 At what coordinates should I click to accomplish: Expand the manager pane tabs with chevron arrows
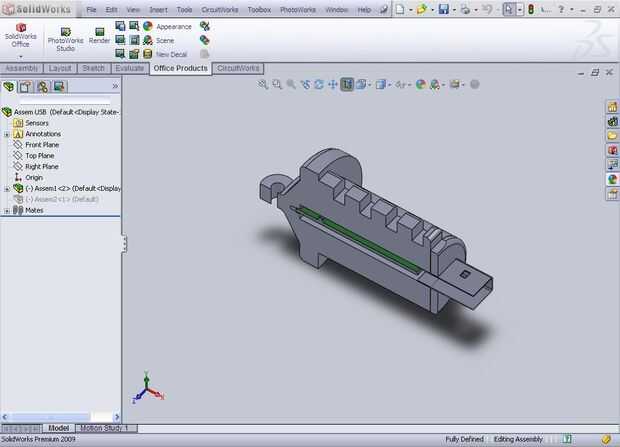(115, 86)
